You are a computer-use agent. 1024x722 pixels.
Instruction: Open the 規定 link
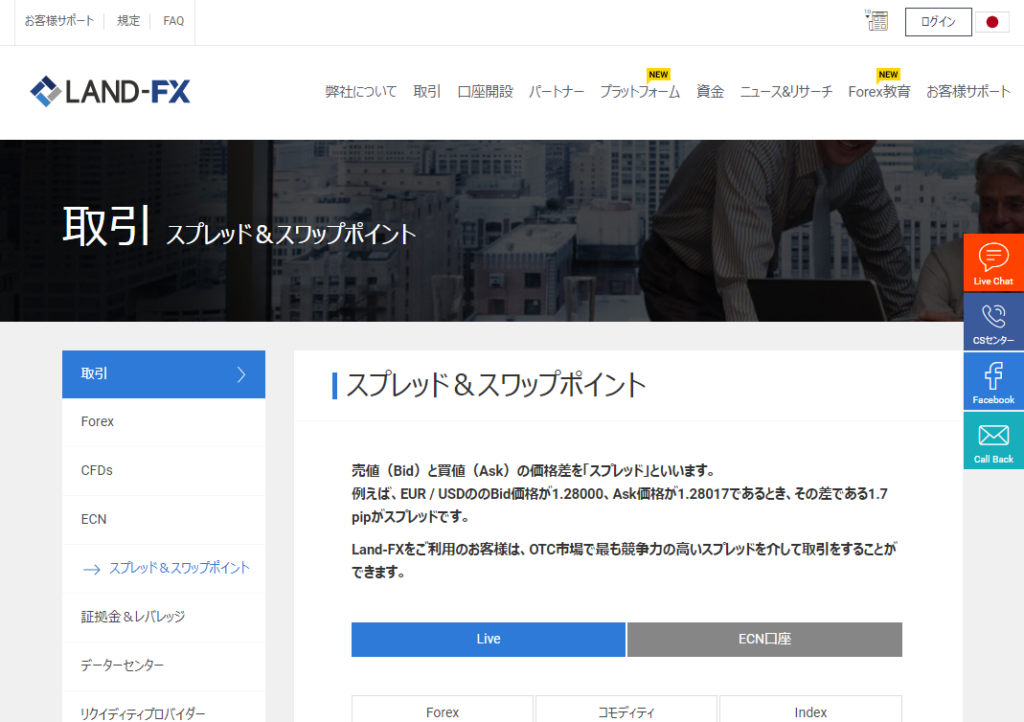pos(129,21)
